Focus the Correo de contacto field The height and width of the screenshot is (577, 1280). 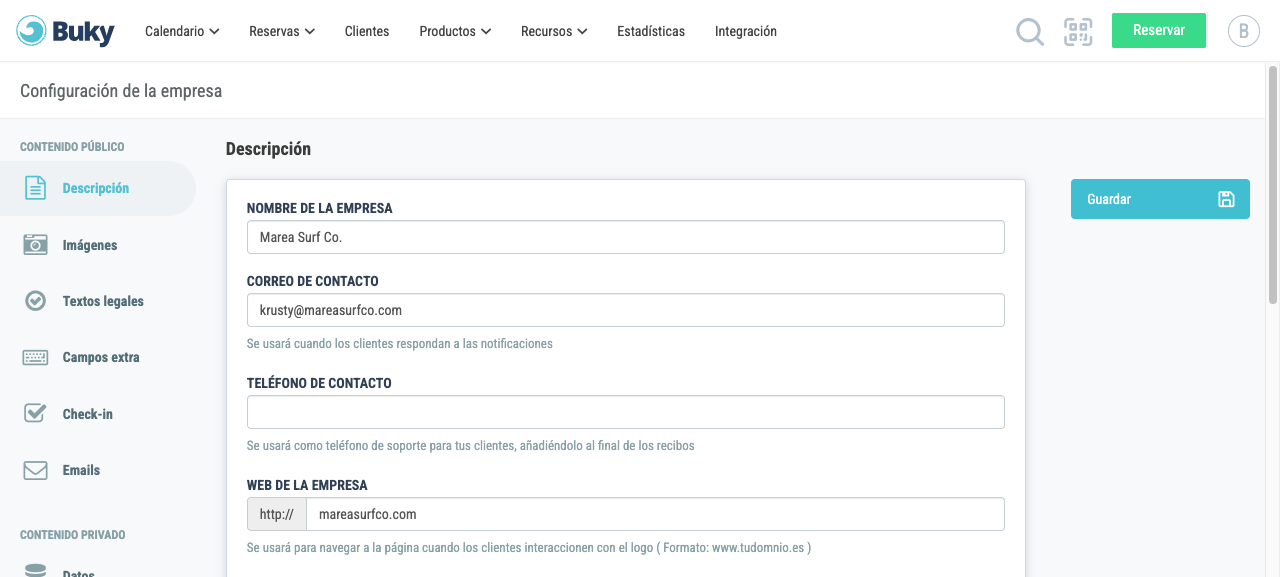click(x=626, y=310)
